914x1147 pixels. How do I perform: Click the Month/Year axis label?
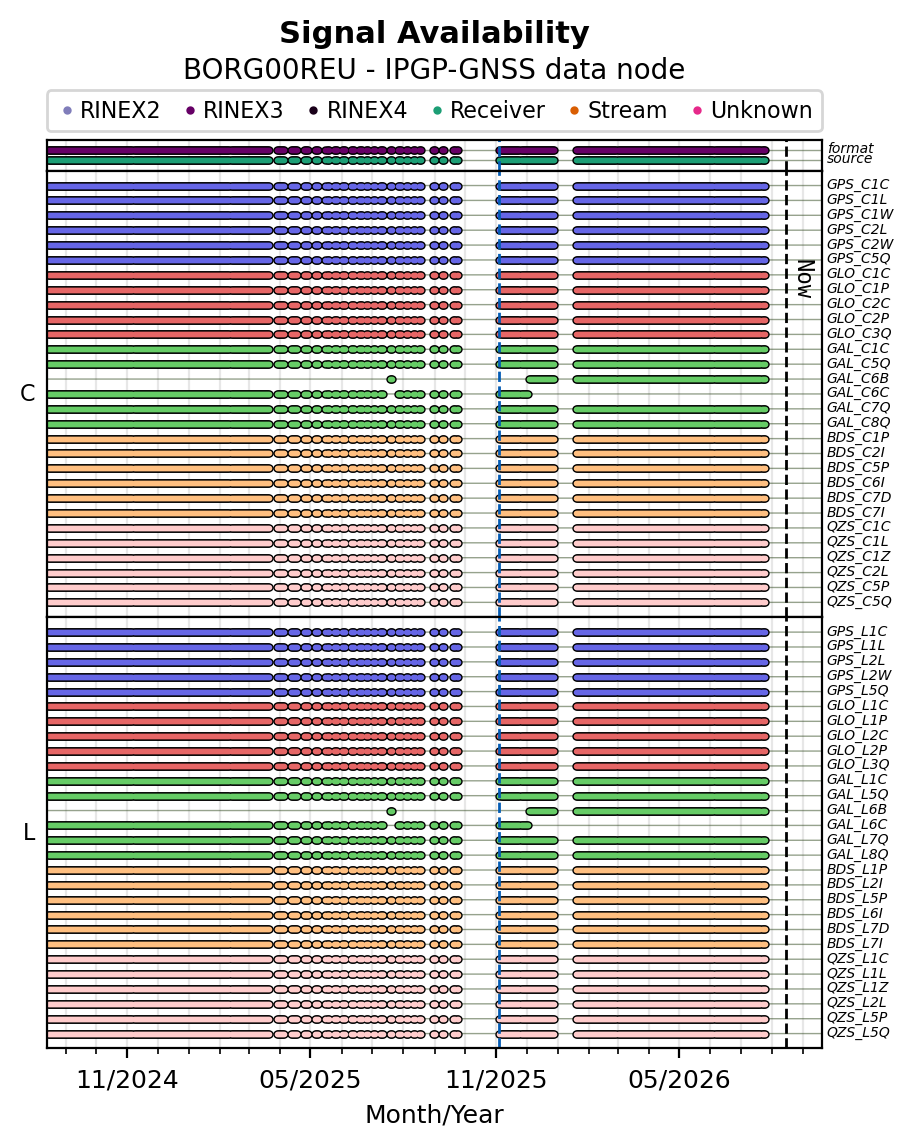pyautogui.click(x=435, y=1115)
